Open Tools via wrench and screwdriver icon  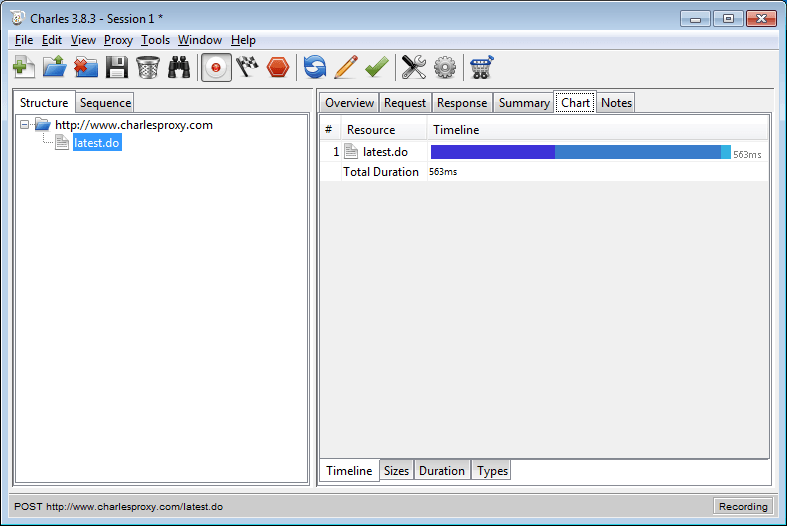point(414,68)
